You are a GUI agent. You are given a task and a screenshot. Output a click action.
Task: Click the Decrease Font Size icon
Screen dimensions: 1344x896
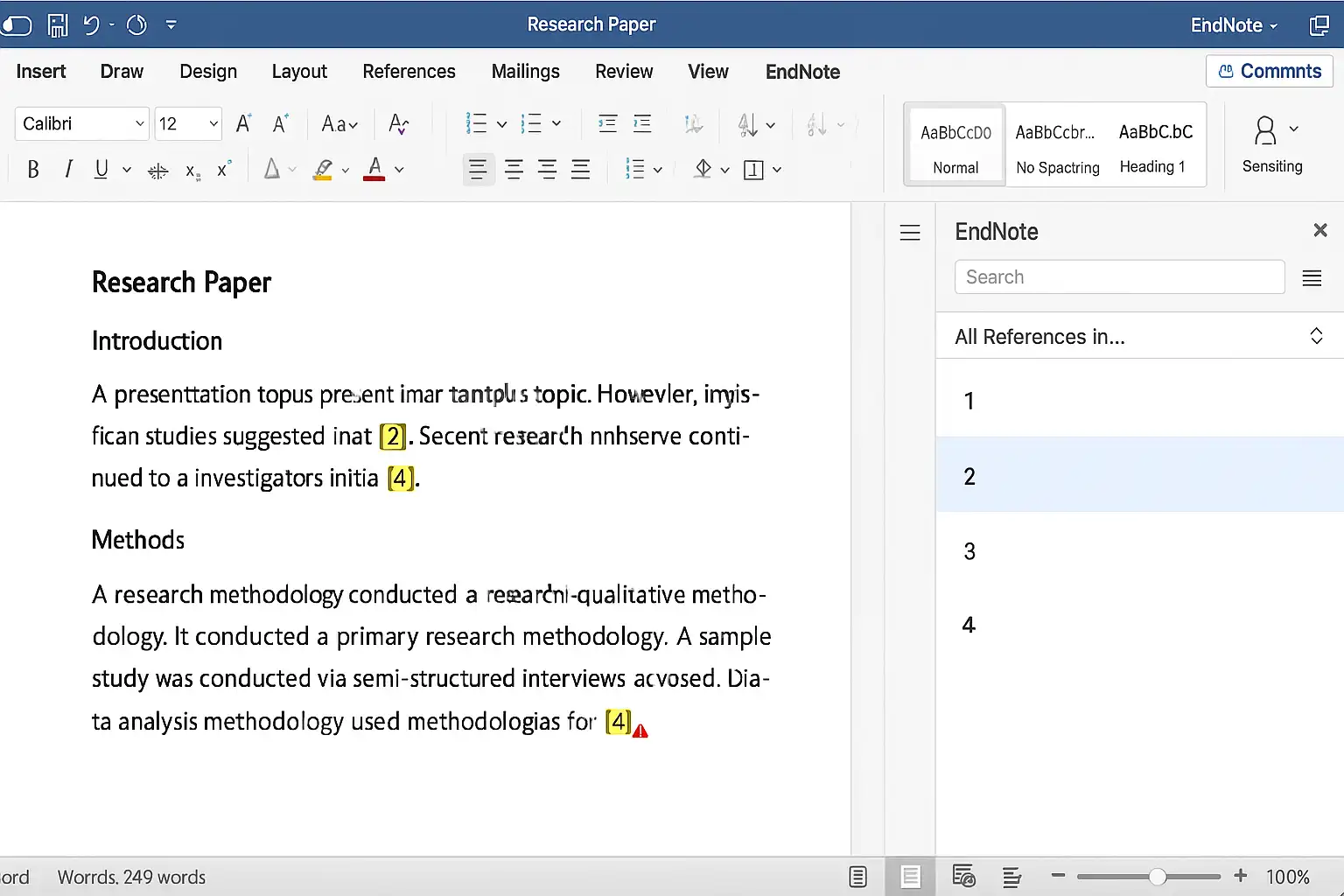click(280, 124)
